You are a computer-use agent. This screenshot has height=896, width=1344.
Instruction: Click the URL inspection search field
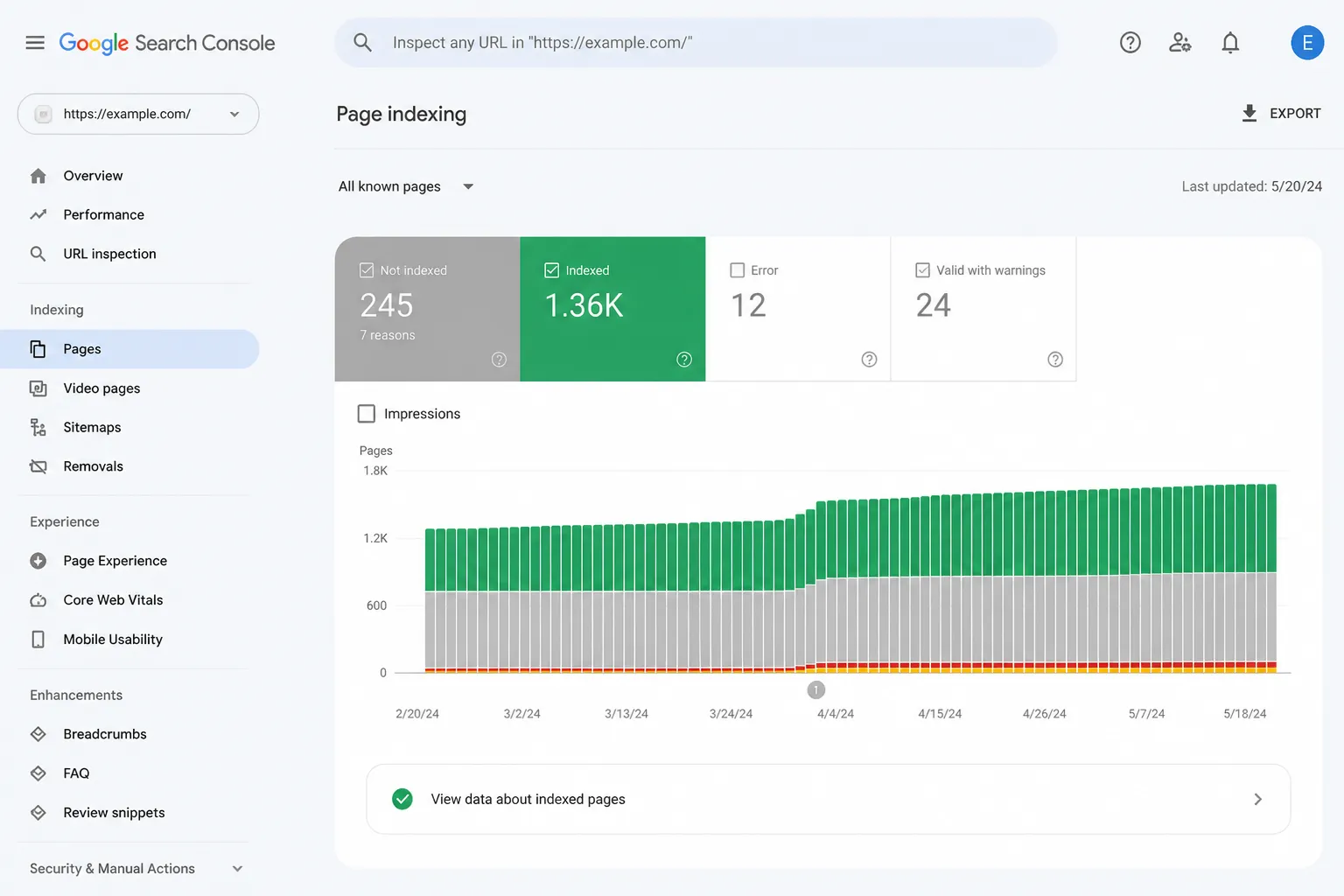coord(696,42)
